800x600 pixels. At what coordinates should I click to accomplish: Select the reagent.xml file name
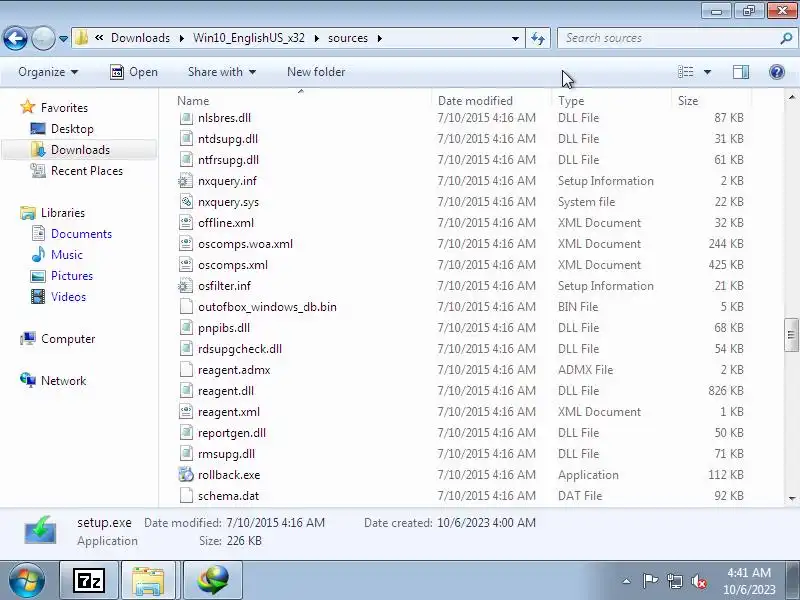coord(229,412)
